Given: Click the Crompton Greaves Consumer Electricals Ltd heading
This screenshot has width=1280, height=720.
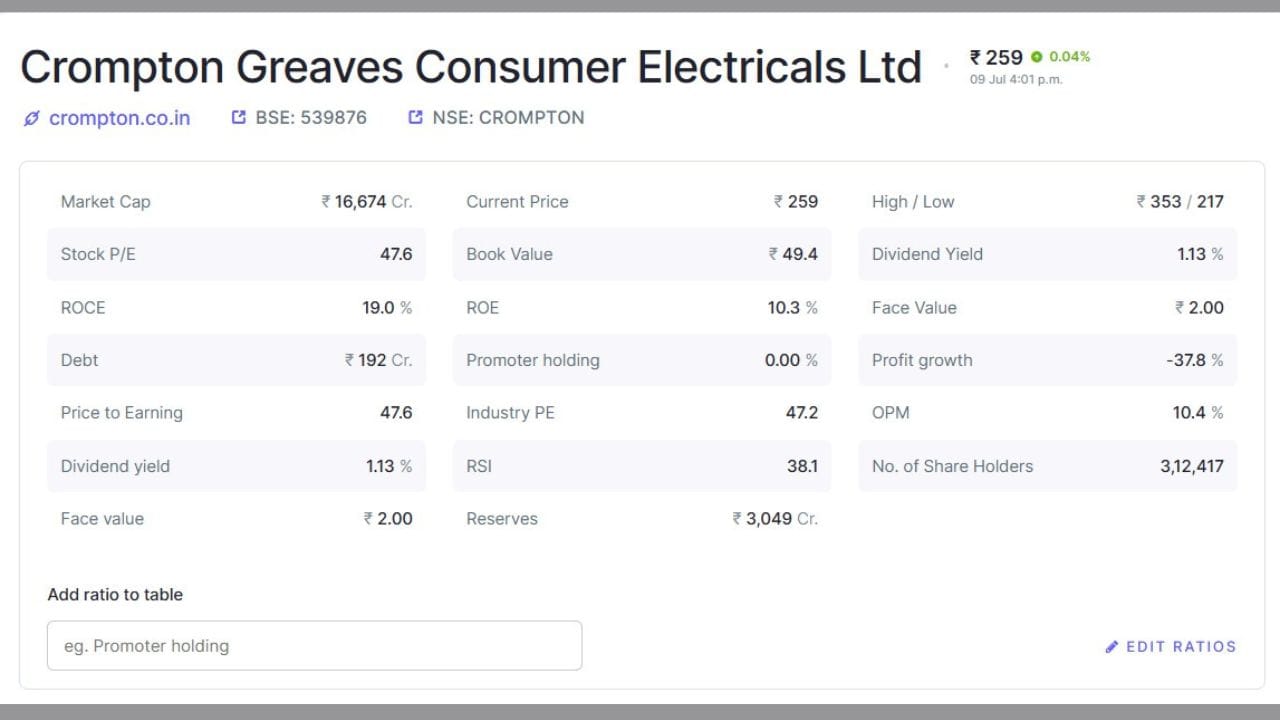Looking at the screenshot, I should [471, 67].
